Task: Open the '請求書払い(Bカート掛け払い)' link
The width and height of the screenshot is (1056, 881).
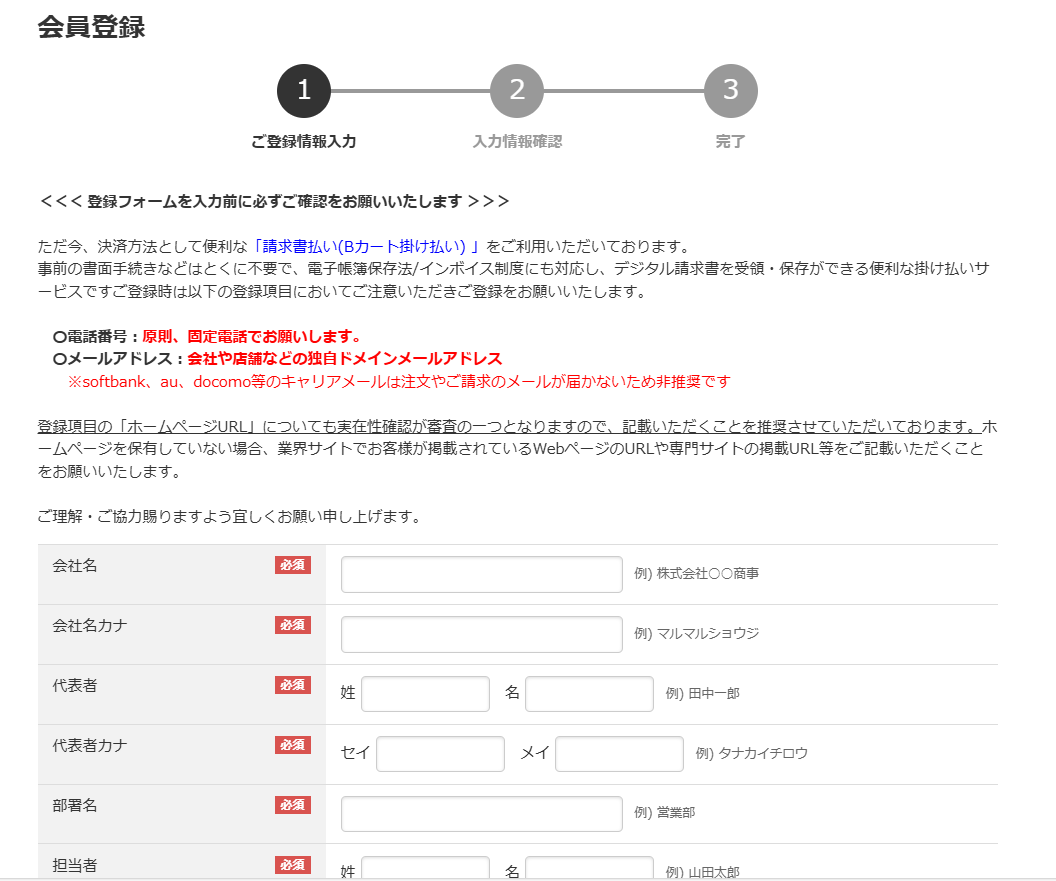Action: 367,247
